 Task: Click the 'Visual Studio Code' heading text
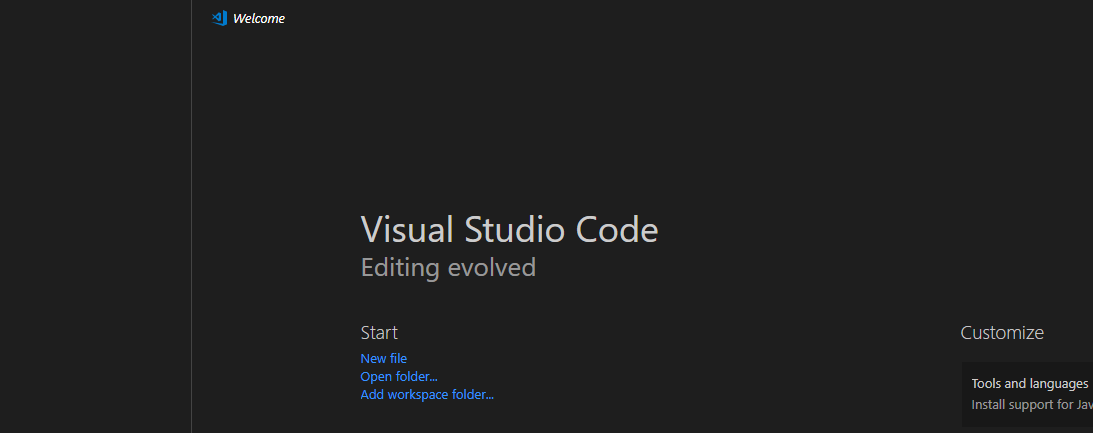click(x=509, y=229)
